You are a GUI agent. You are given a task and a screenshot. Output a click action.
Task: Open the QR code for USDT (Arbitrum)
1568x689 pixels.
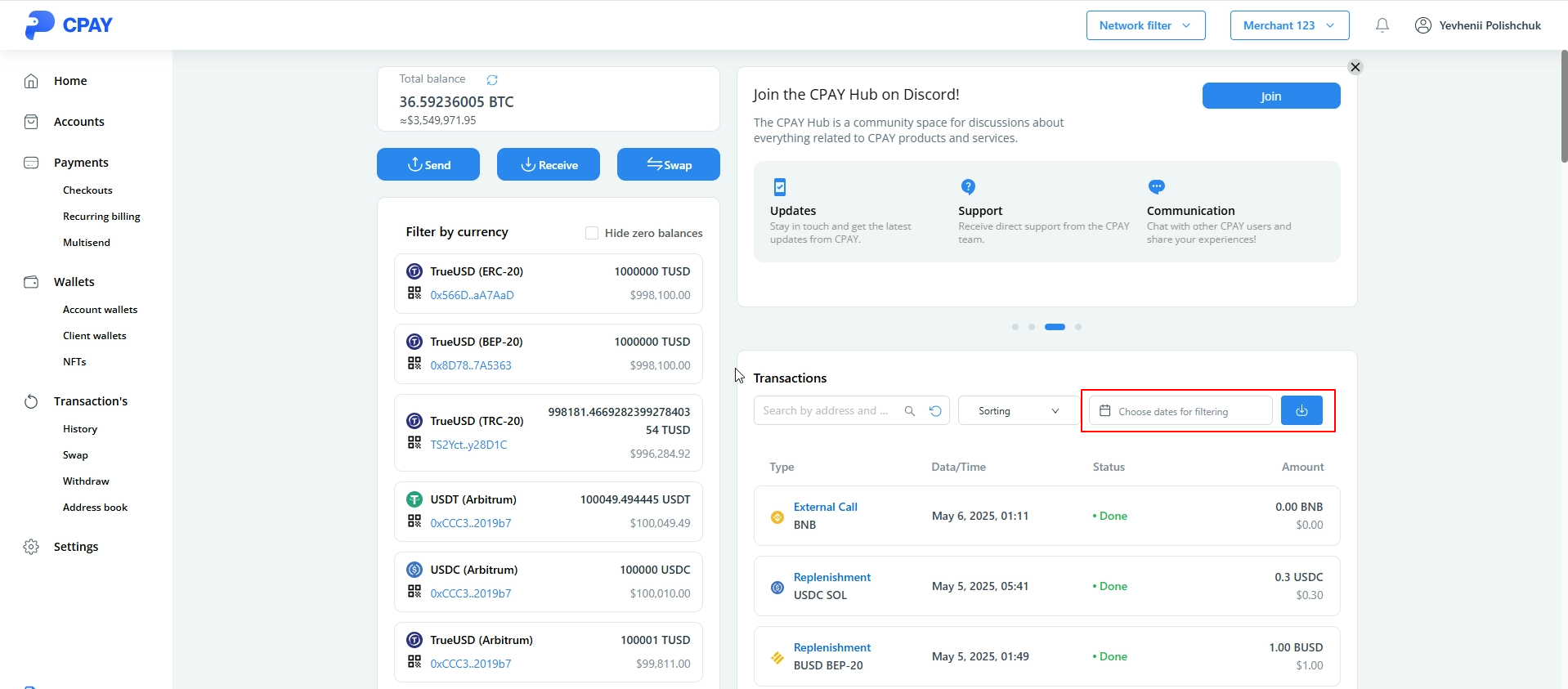414,521
